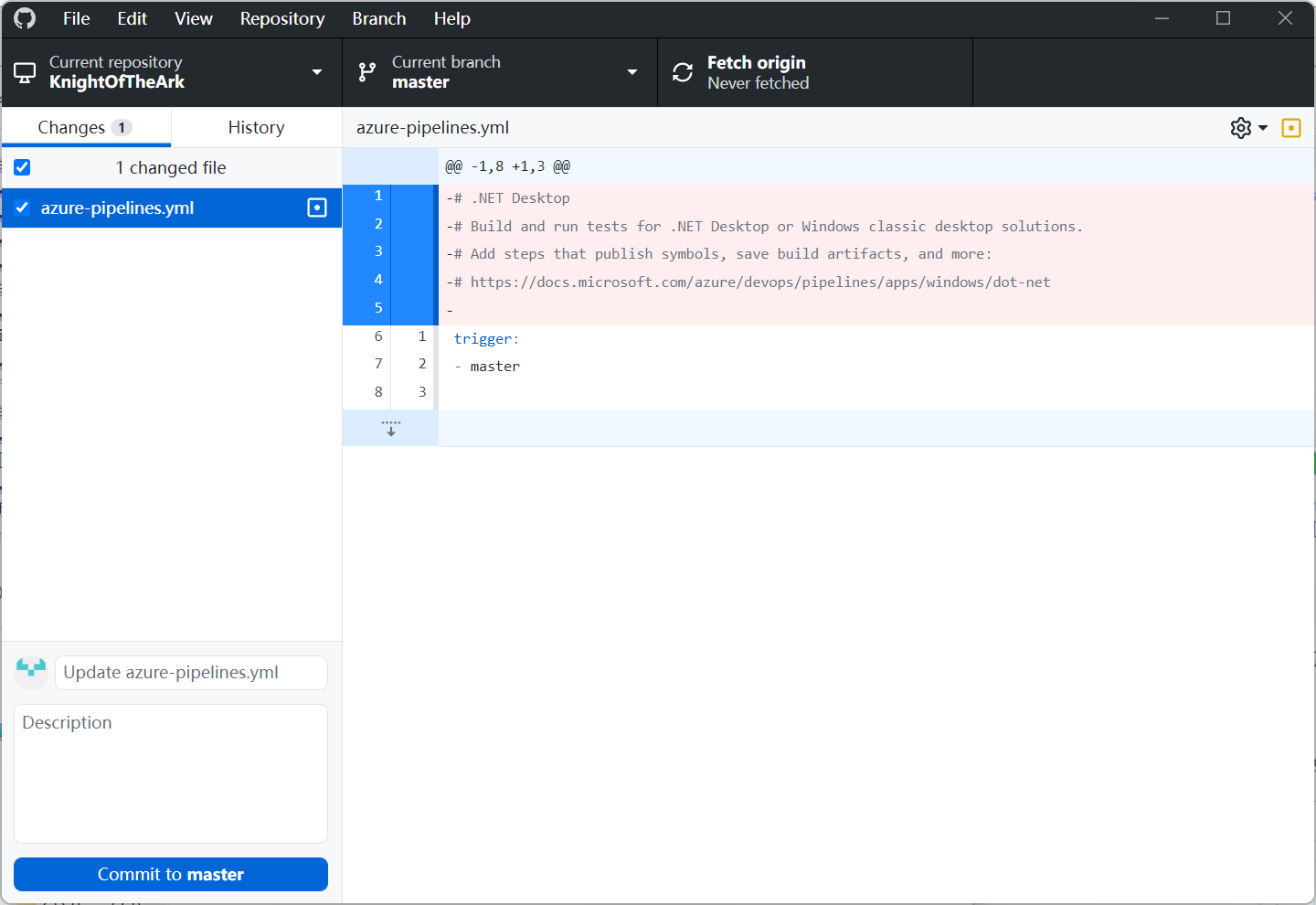The height and width of the screenshot is (905, 1316).
Task: Click the GitHub logo icon
Action: coord(25,18)
